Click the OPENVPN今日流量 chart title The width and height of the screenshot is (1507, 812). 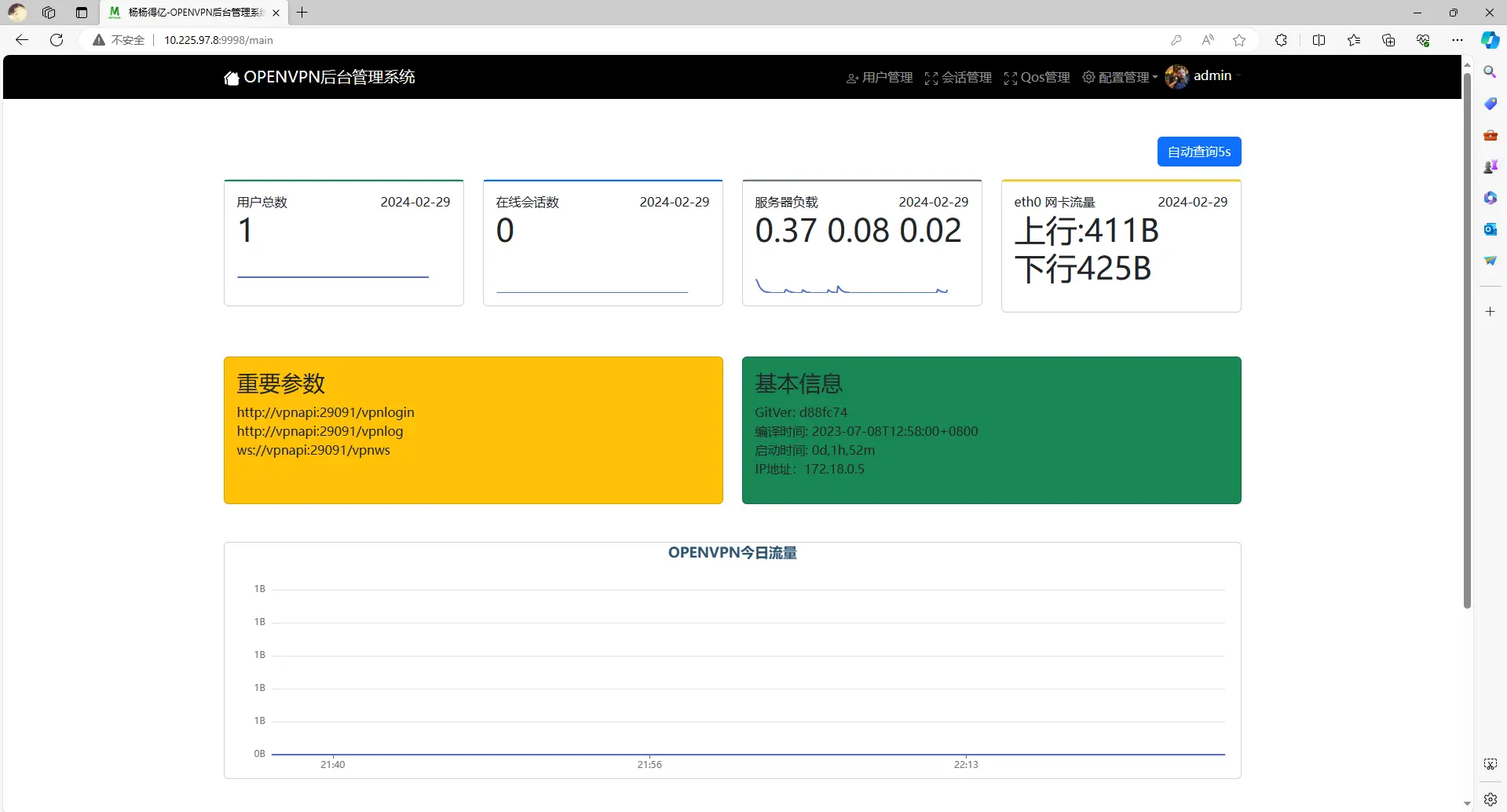733,553
